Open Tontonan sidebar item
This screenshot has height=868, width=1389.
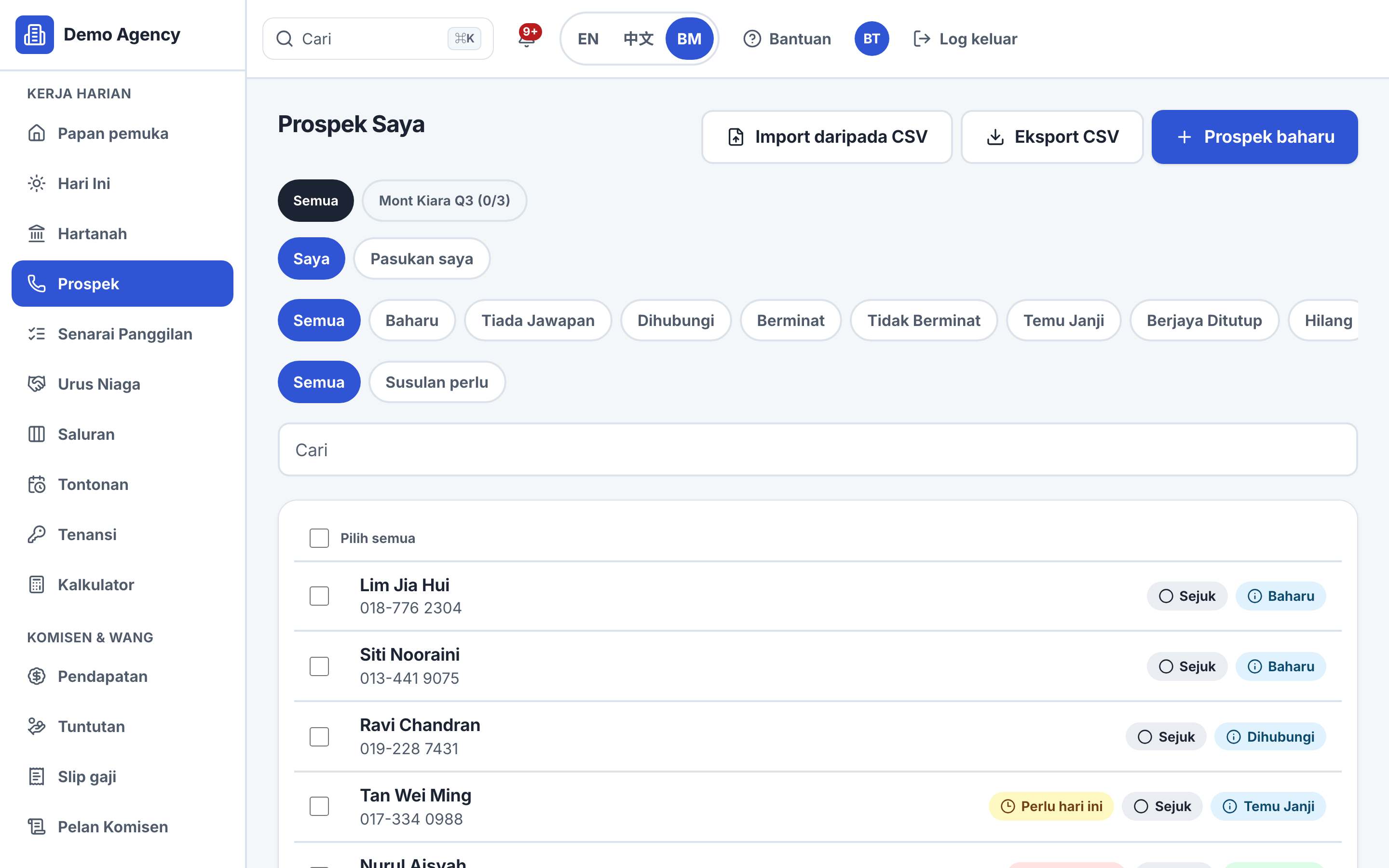tap(122, 484)
